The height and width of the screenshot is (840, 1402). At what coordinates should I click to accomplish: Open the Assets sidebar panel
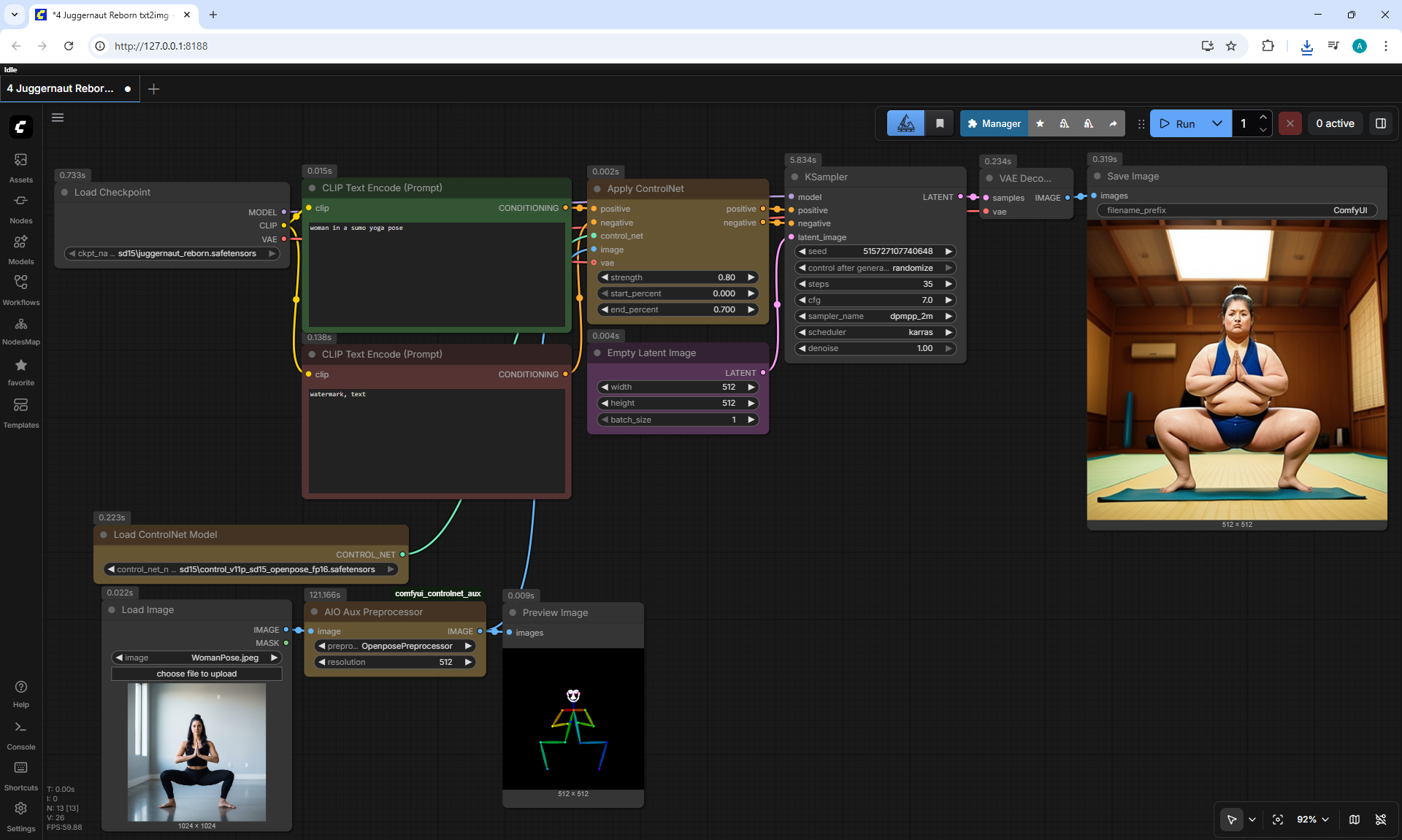tap(20, 168)
